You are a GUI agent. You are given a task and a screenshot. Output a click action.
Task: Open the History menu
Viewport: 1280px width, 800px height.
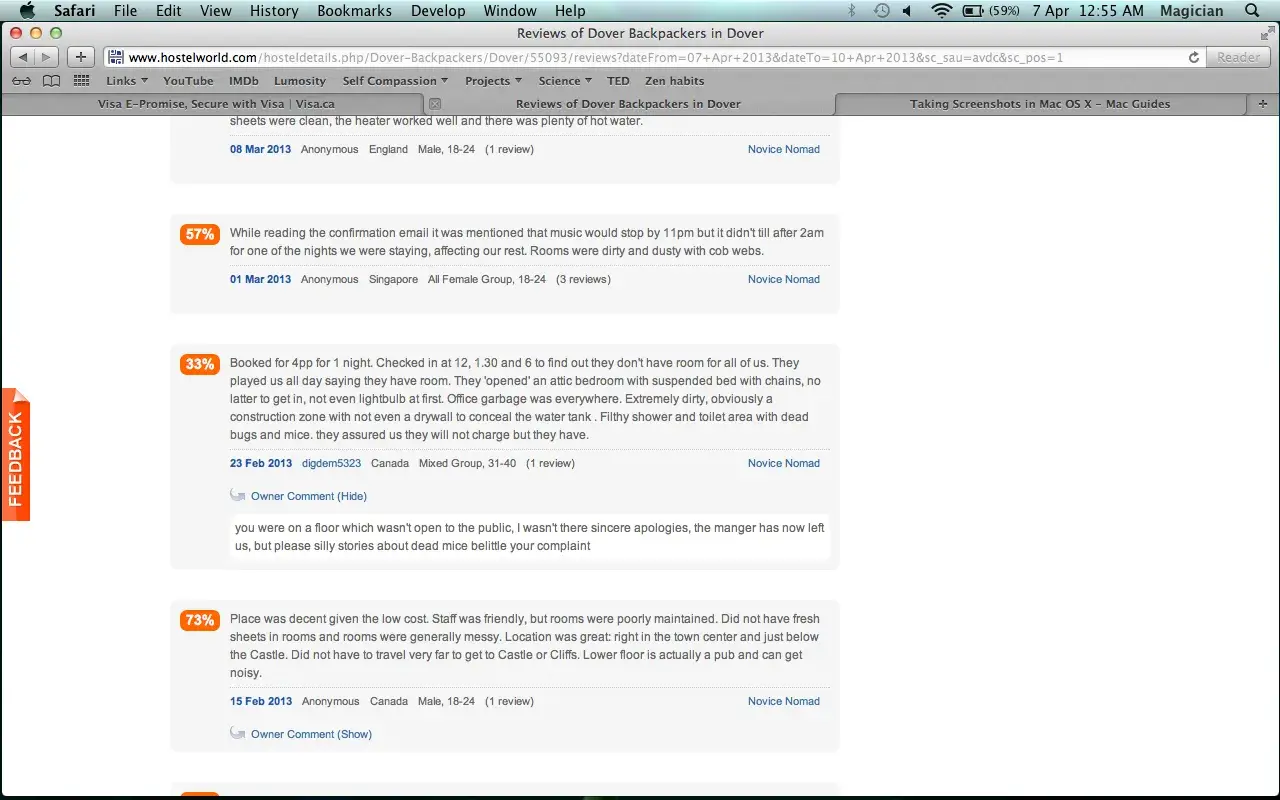(274, 11)
